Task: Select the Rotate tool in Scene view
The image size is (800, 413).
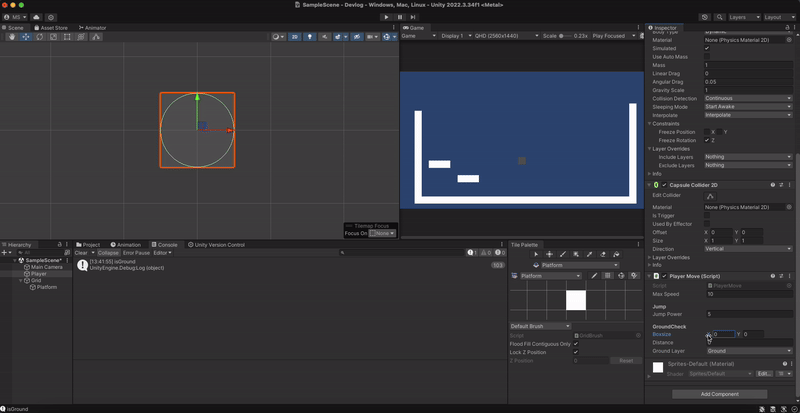Action: (x=39, y=37)
